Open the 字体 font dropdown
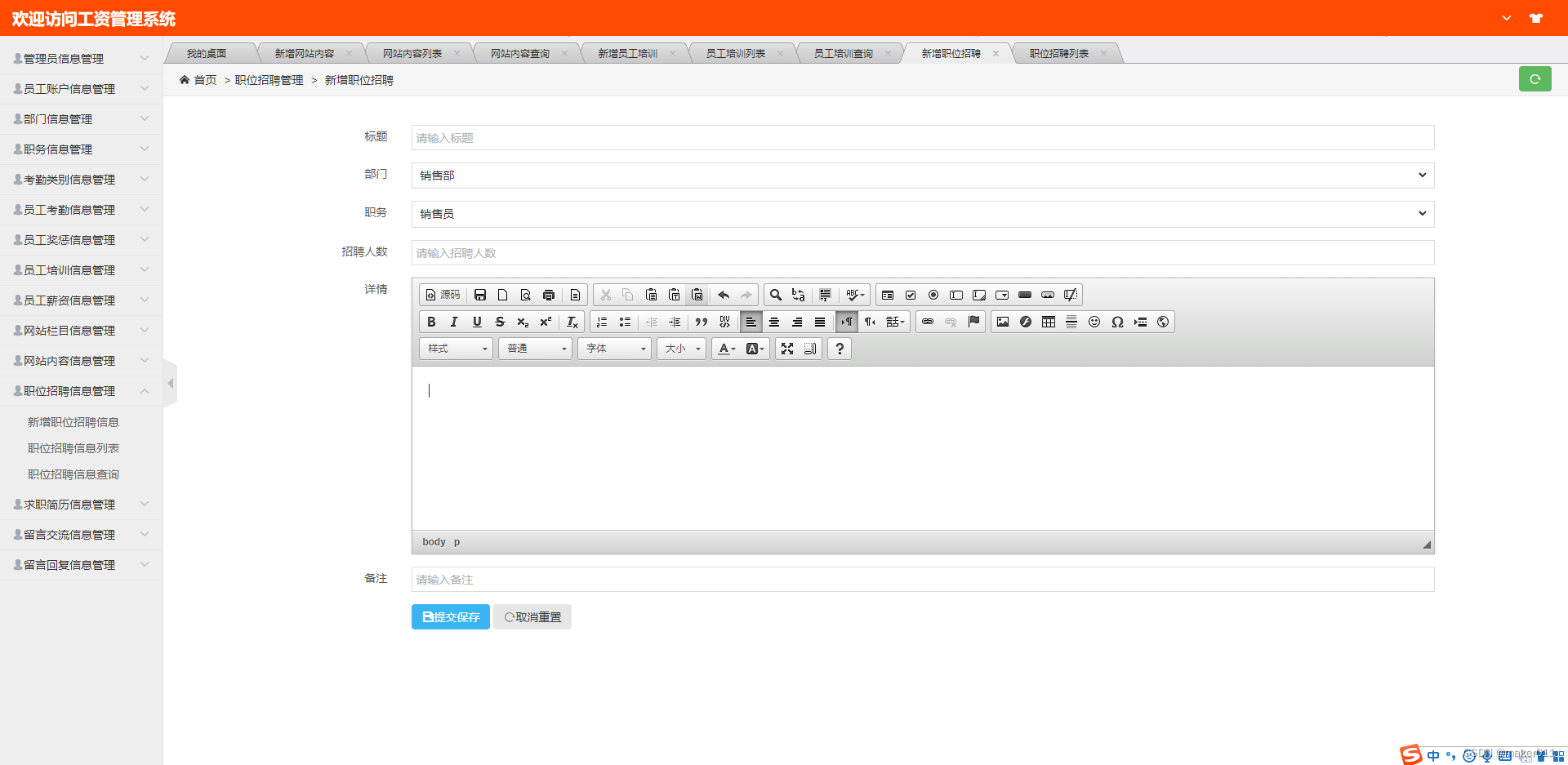This screenshot has width=1568, height=765. [x=615, y=349]
